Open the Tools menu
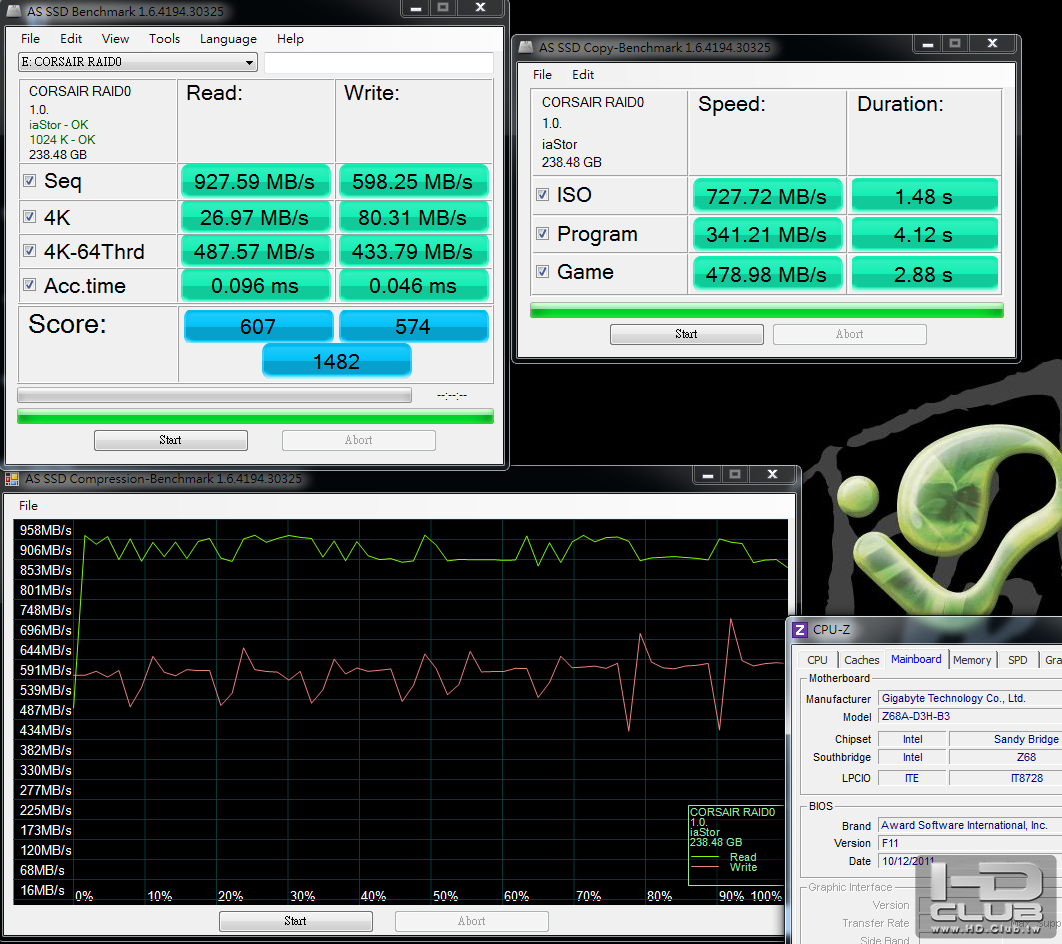Viewport: 1062px width, 944px height. (x=165, y=39)
